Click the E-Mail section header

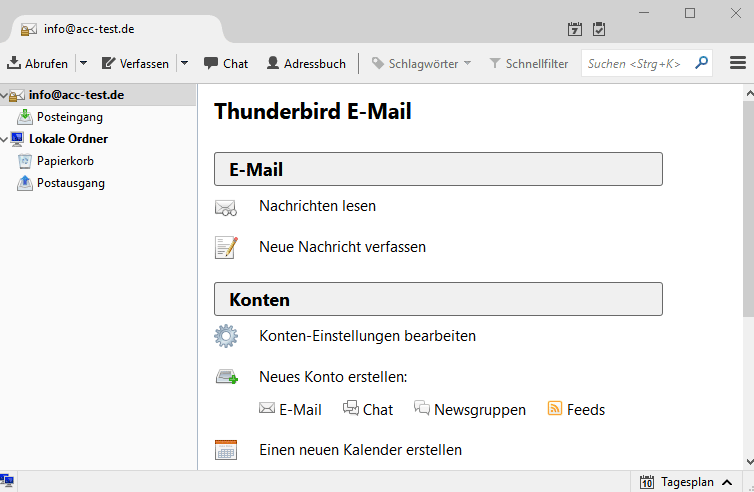[438, 169]
